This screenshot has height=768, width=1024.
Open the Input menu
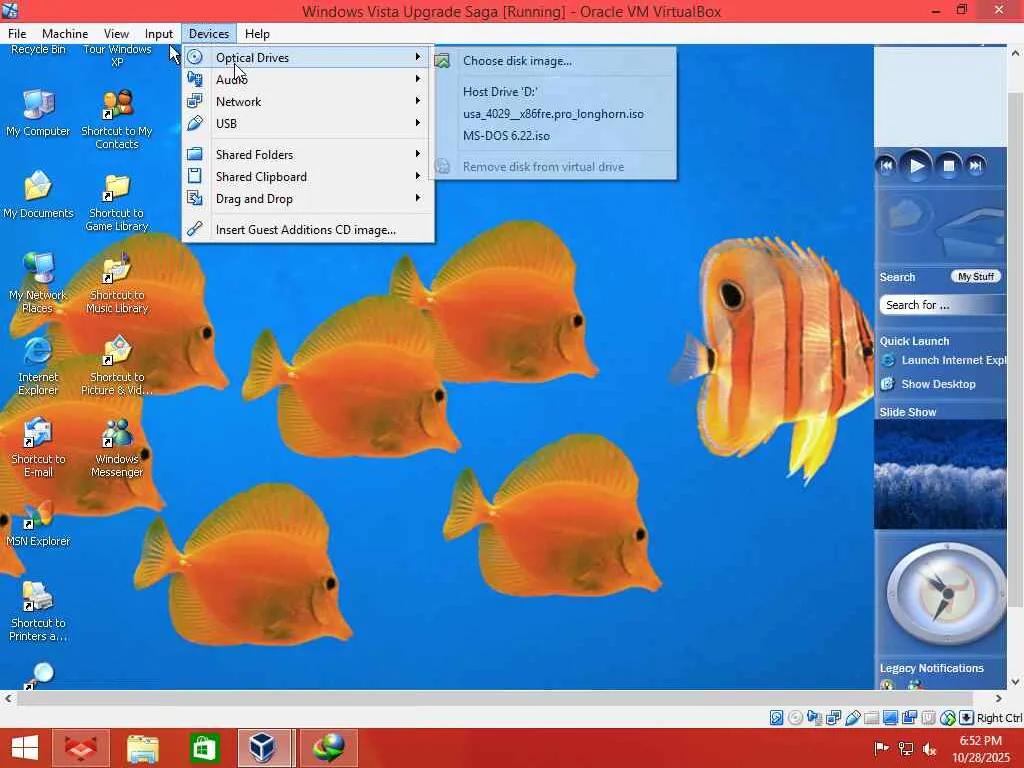[x=159, y=33]
